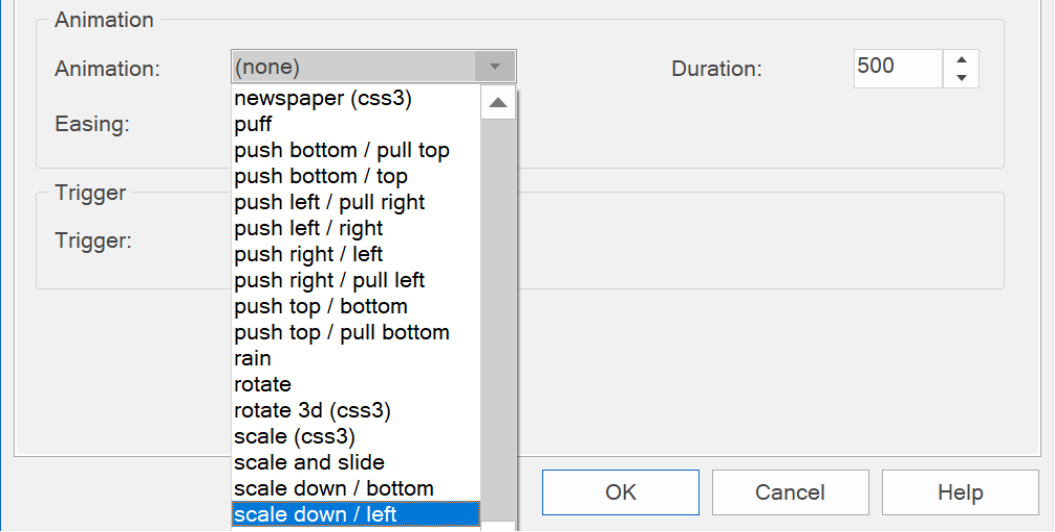Open the Help button

click(x=960, y=492)
